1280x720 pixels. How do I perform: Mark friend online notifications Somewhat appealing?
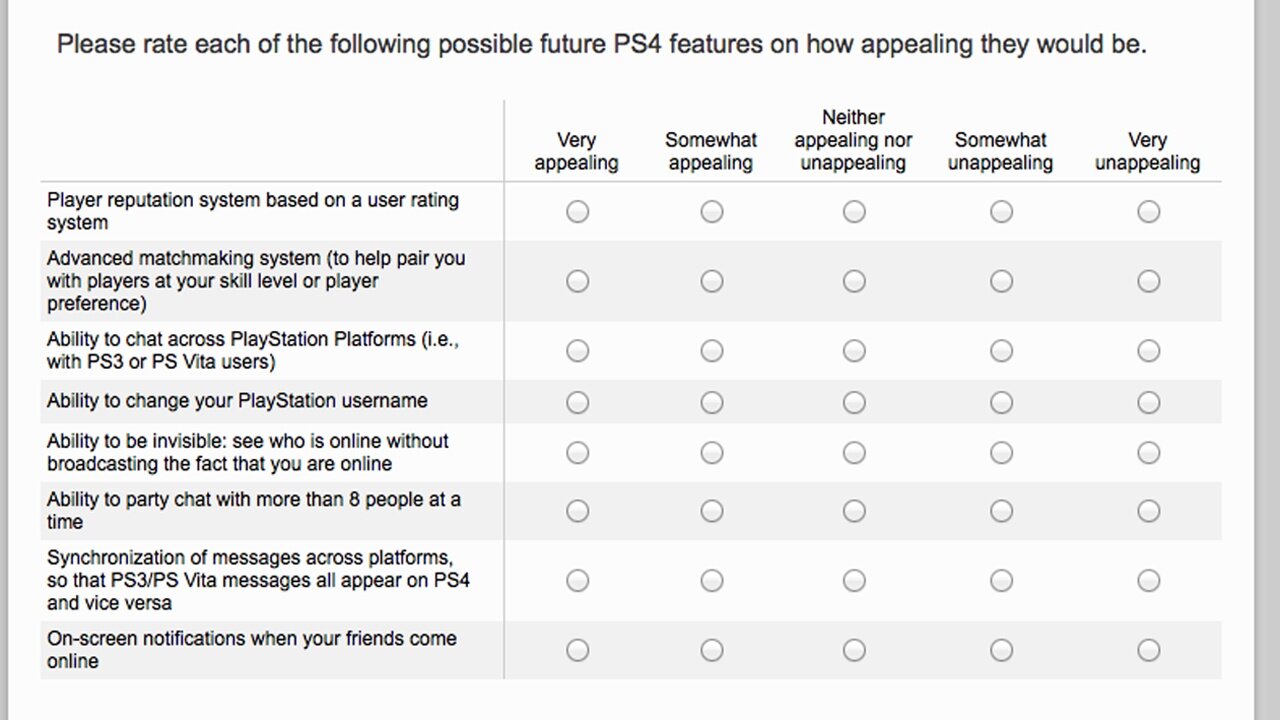tap(711, 650)
